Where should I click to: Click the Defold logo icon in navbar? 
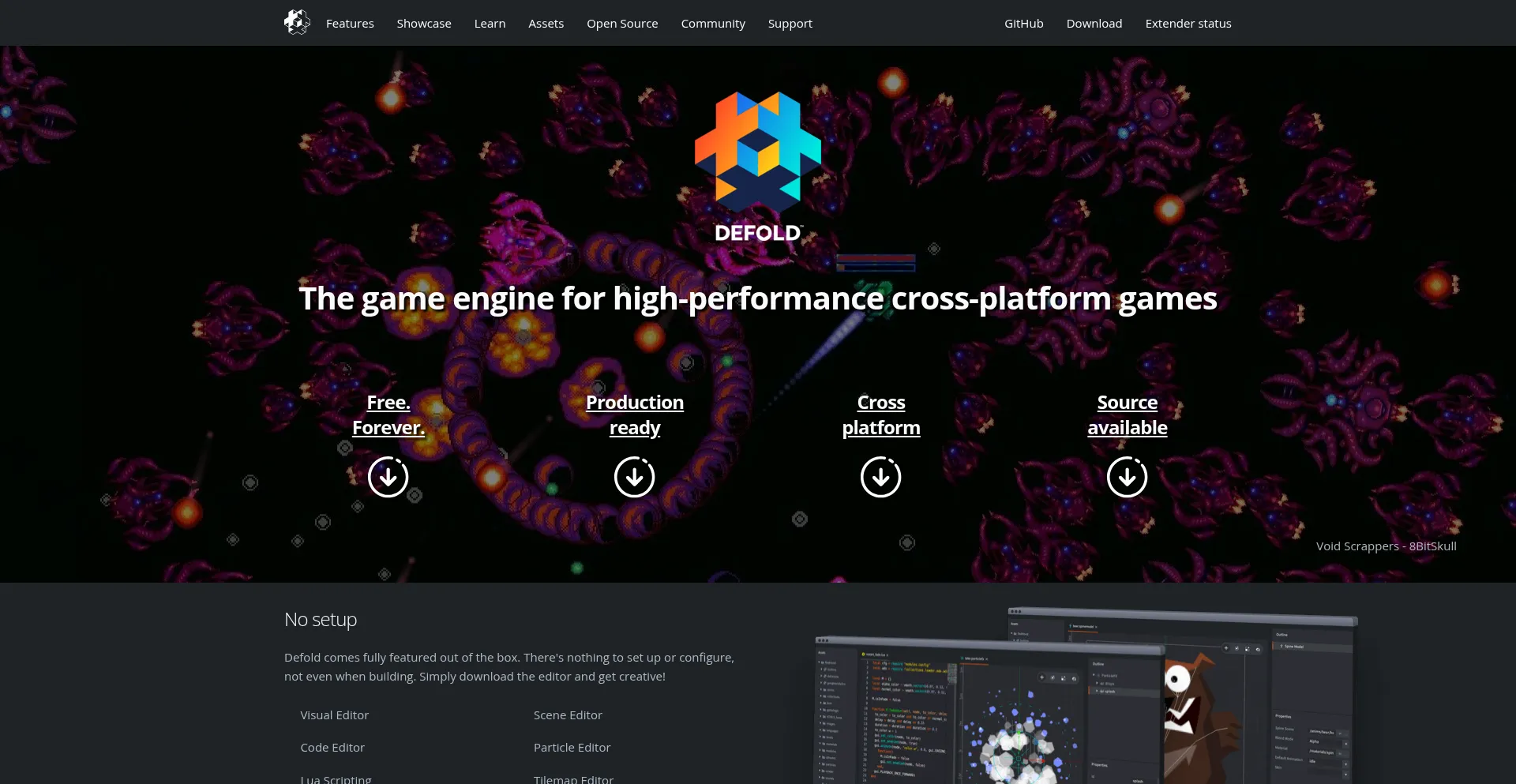click(x=297, y=22)
